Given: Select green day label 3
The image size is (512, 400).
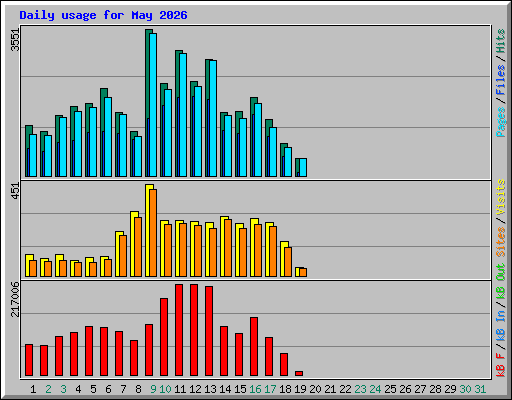Looking at the screenshot, I should [x=63, y=389].
